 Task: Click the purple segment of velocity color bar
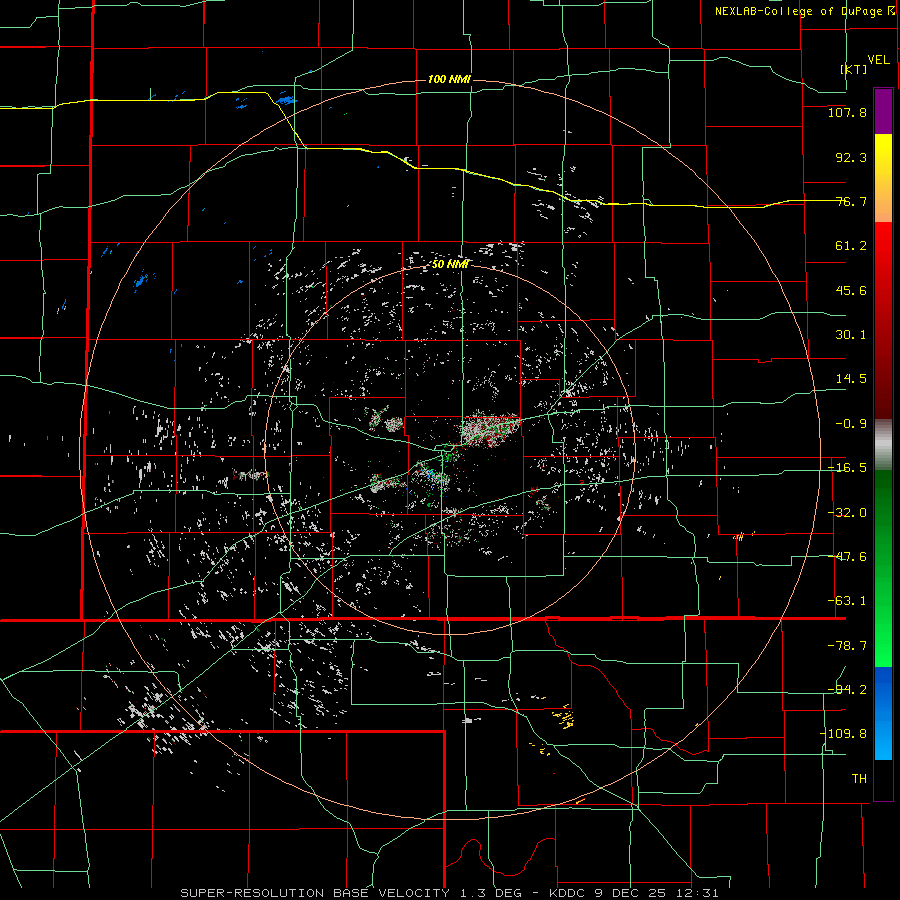click(883, 111)
